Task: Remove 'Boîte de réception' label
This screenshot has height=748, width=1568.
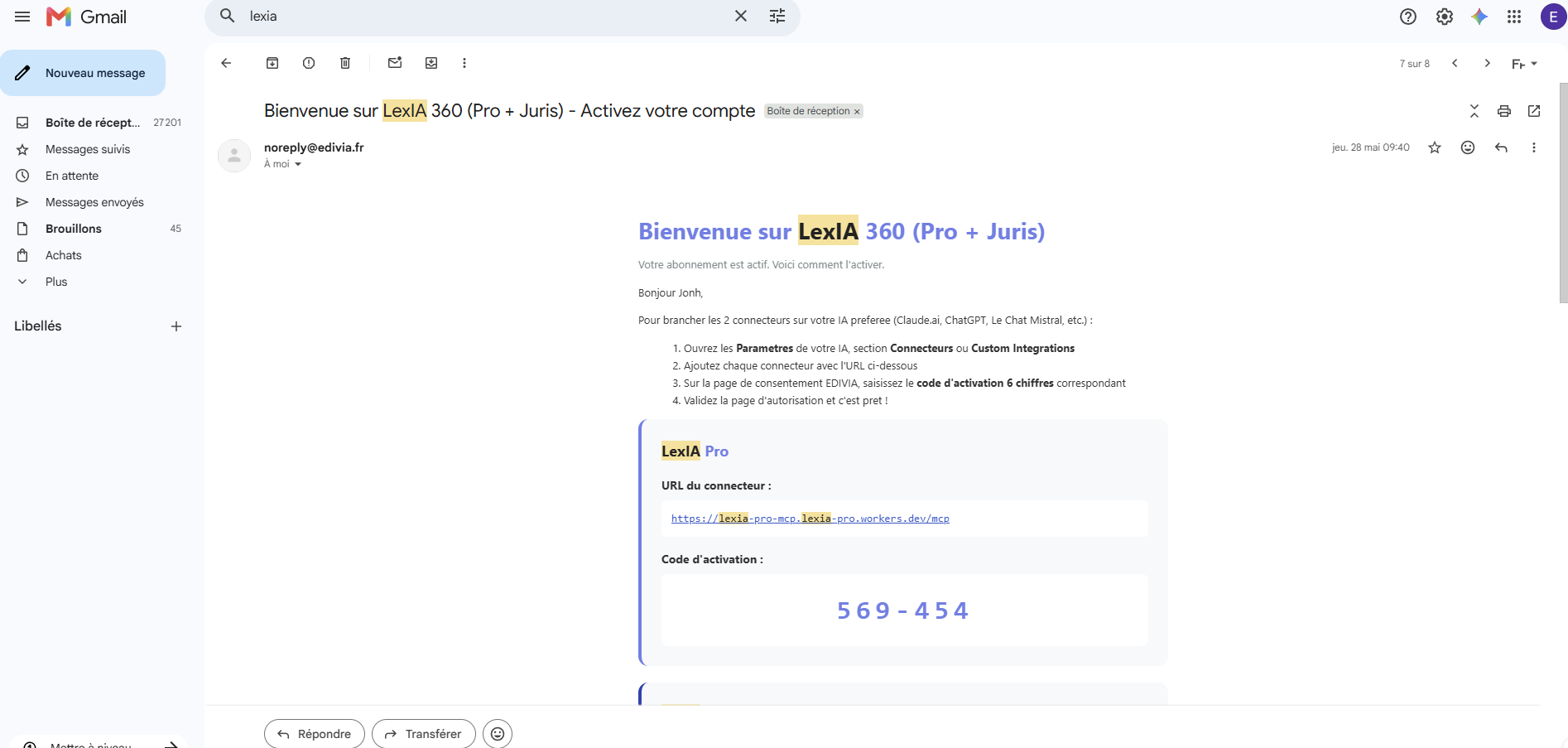Action: point(857,112)
